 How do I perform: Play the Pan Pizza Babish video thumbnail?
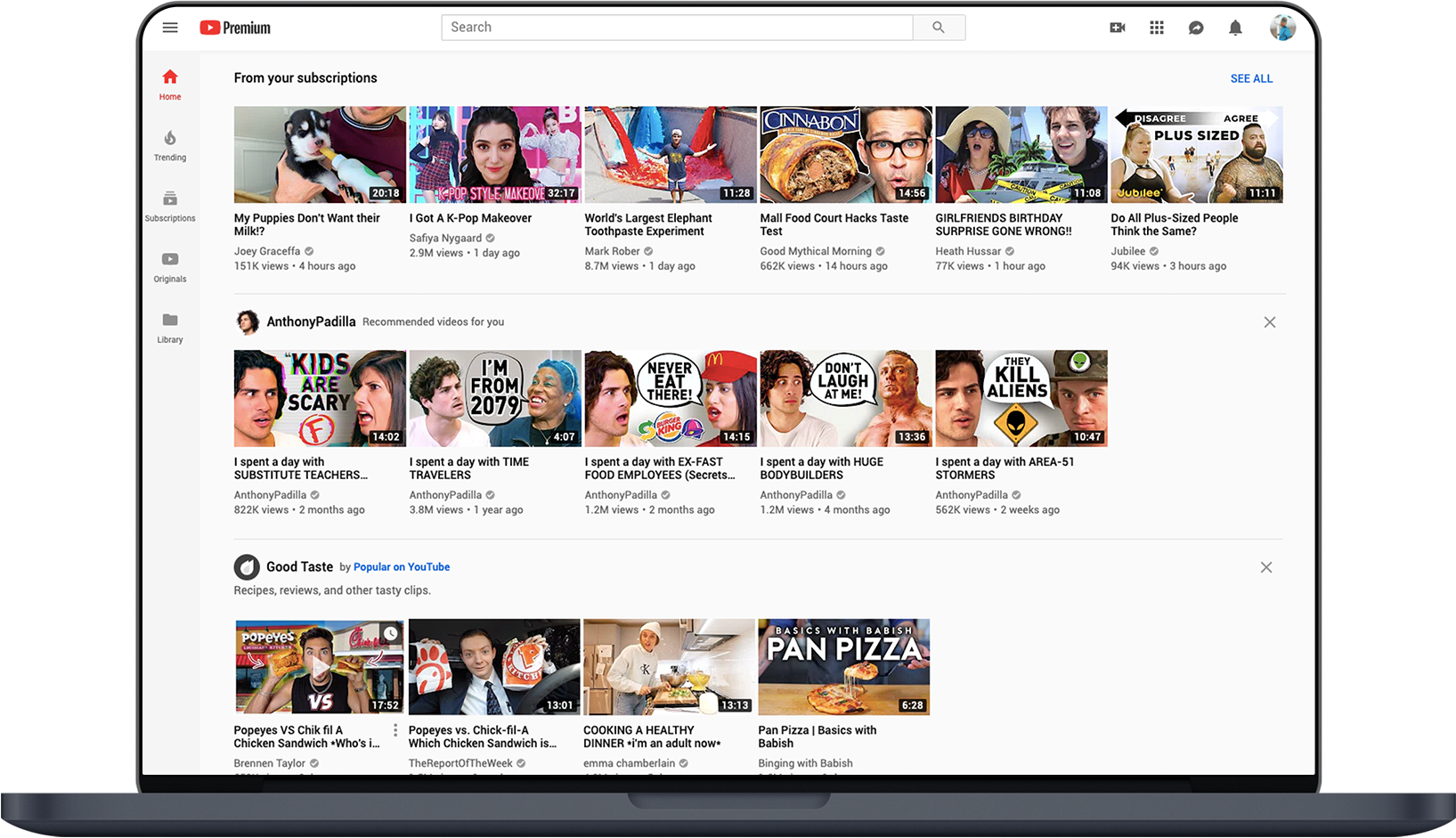(843, 666)
